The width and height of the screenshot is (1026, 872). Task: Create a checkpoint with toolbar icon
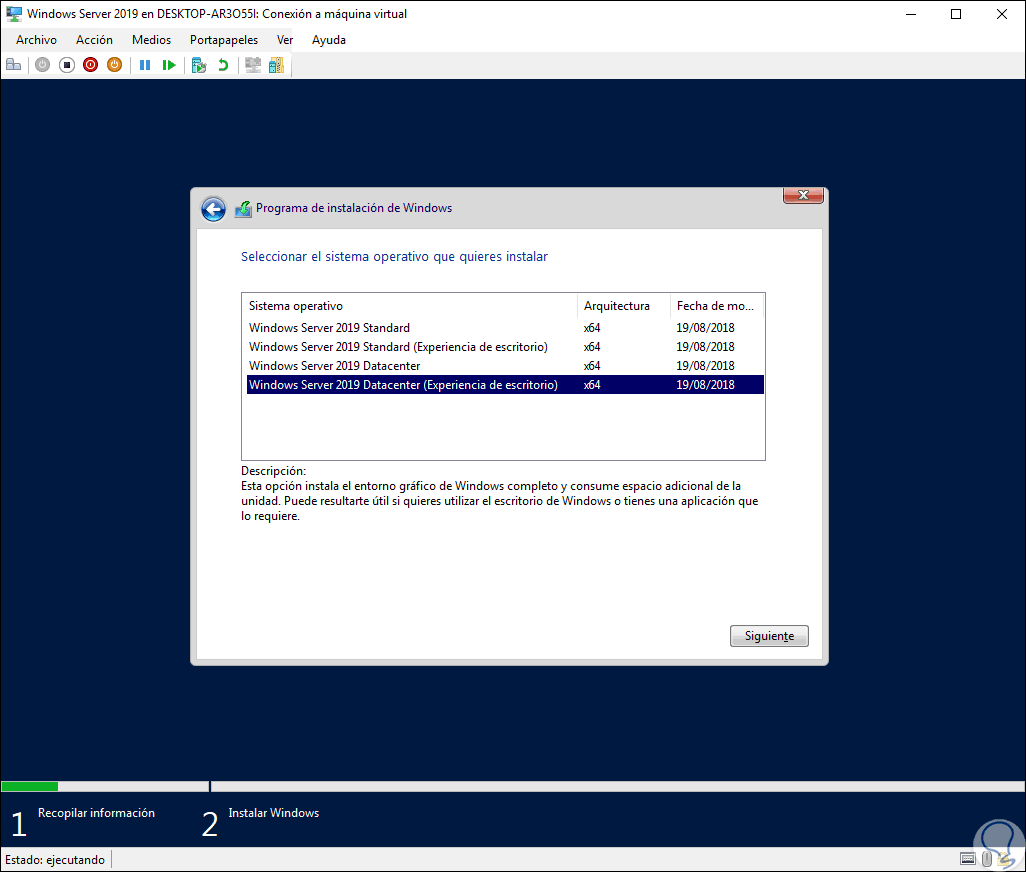(x=199, y=65)
